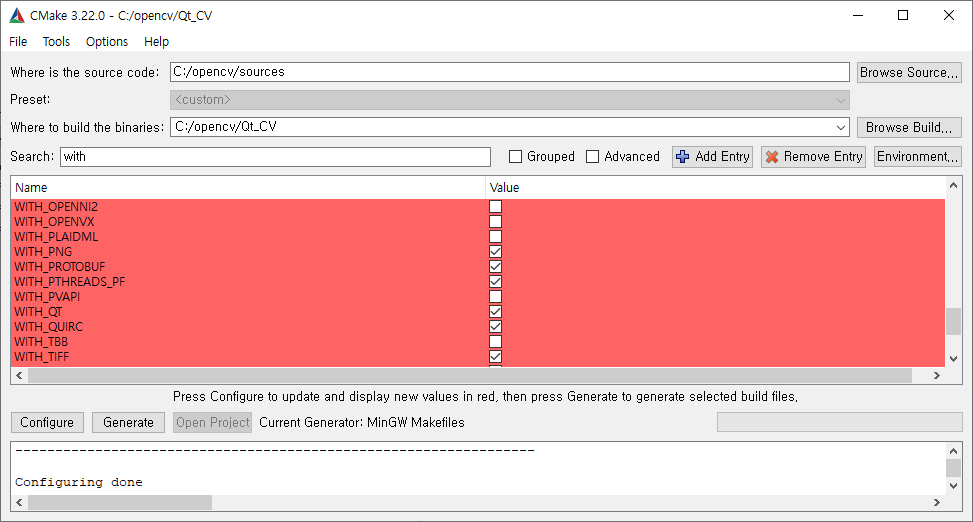Open the File menu
973x522 pixels.
18,42
